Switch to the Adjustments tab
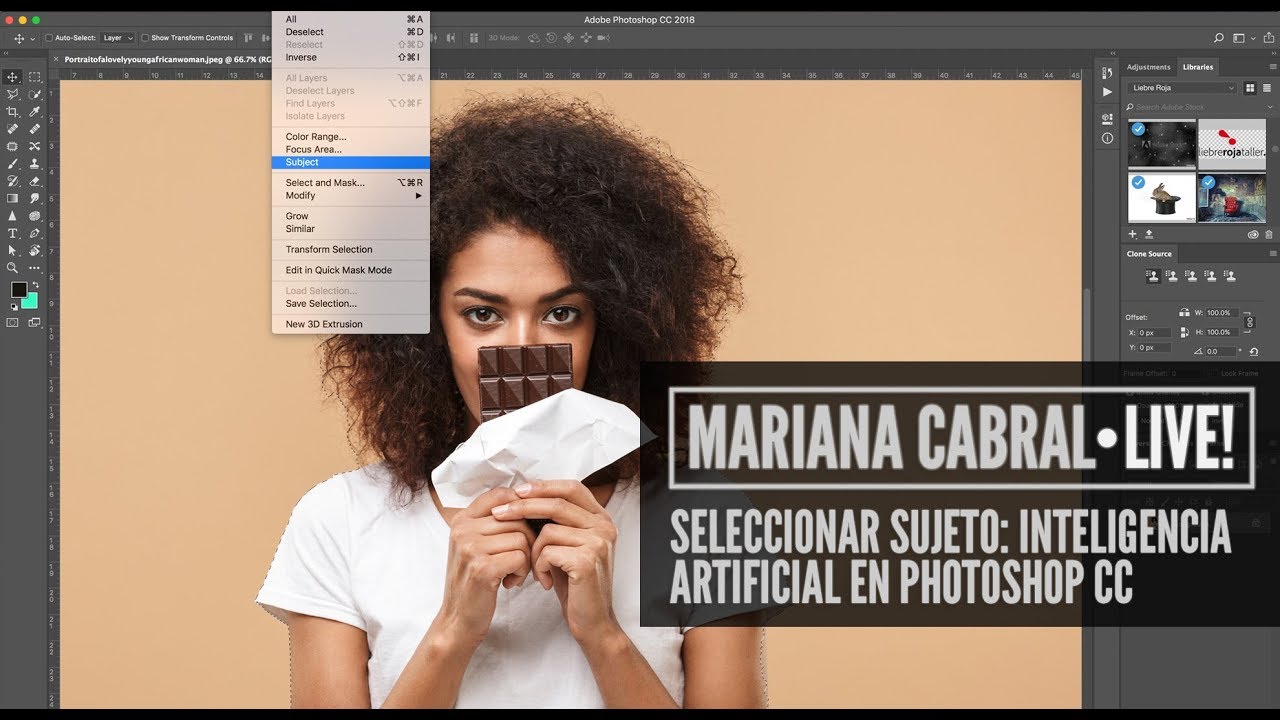 (x=1149, y=67)
